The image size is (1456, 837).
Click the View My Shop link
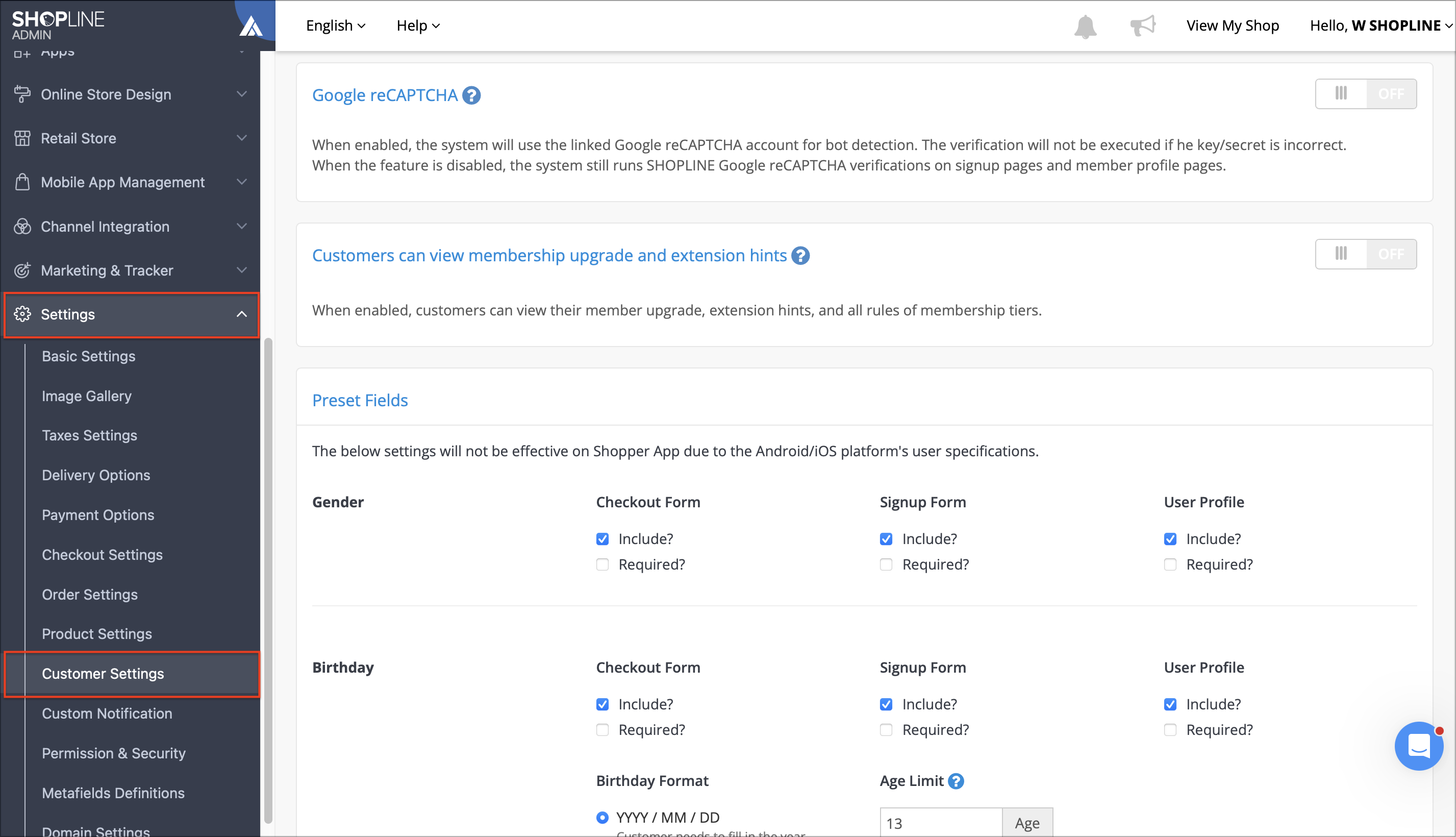1233,26
